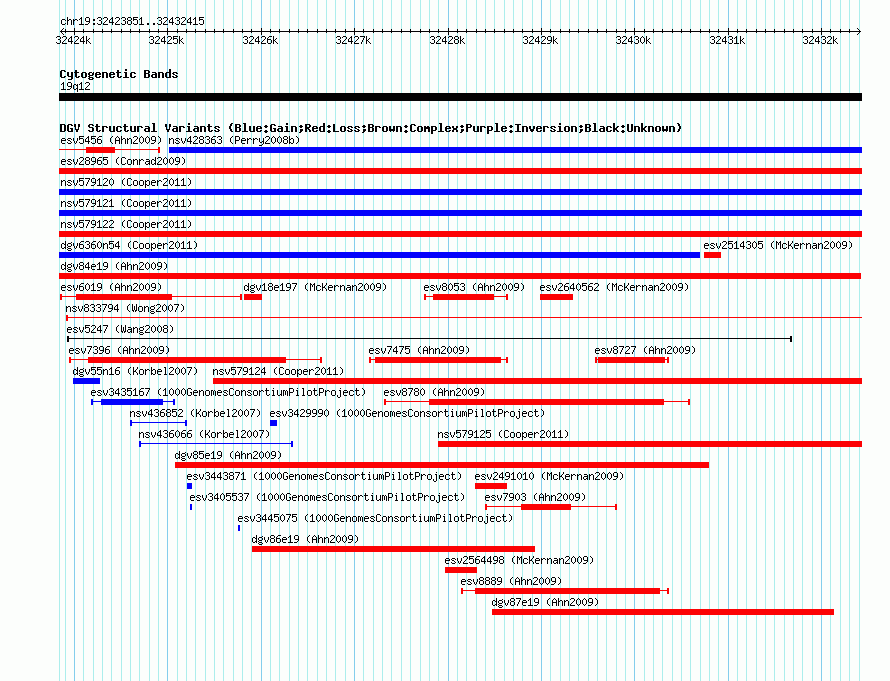Open variant nsv833794 (Wong2007) label

[x=125, y=308]
